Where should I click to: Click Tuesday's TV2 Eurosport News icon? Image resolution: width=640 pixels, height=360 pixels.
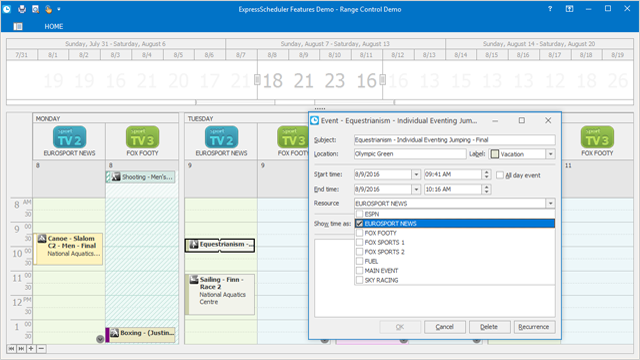coord(221,137)
